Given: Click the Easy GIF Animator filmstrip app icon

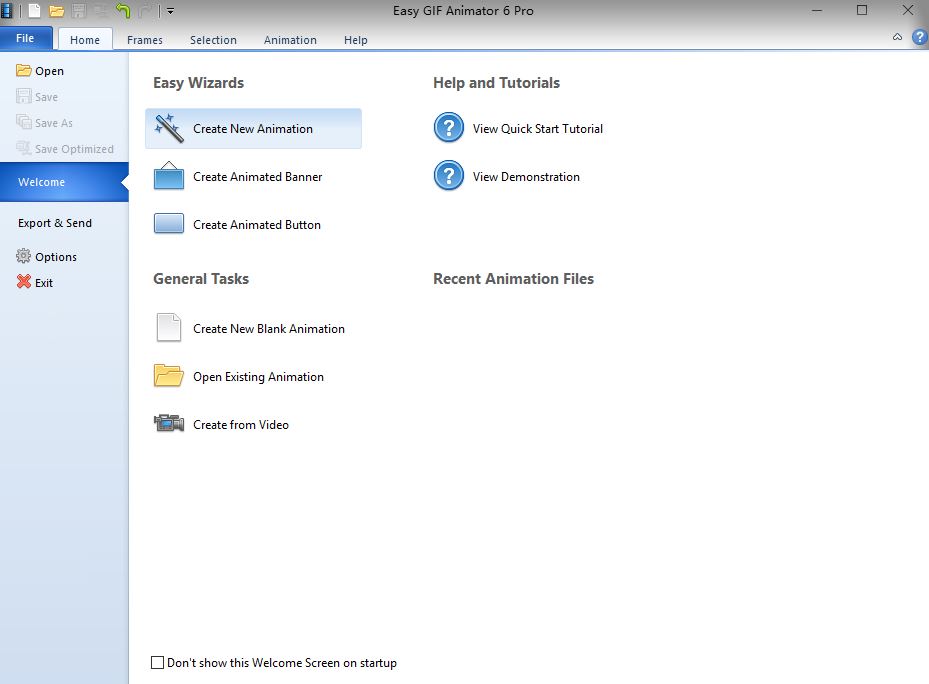Looking at the screenshot, I should point(6,10).
